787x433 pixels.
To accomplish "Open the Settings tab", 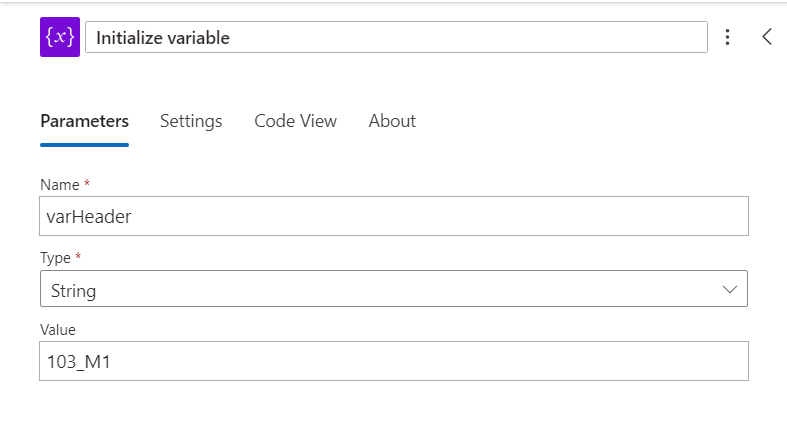I will 191,121.
